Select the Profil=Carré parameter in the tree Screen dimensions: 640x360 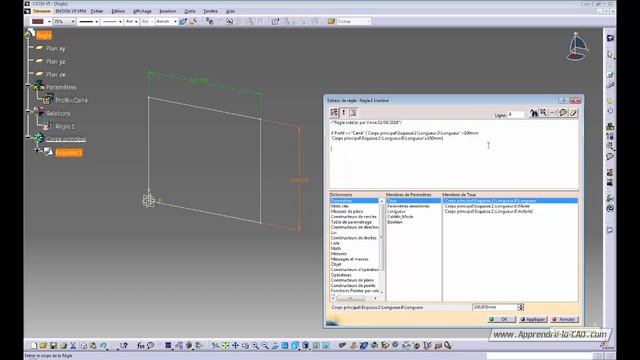coord(71,100)
